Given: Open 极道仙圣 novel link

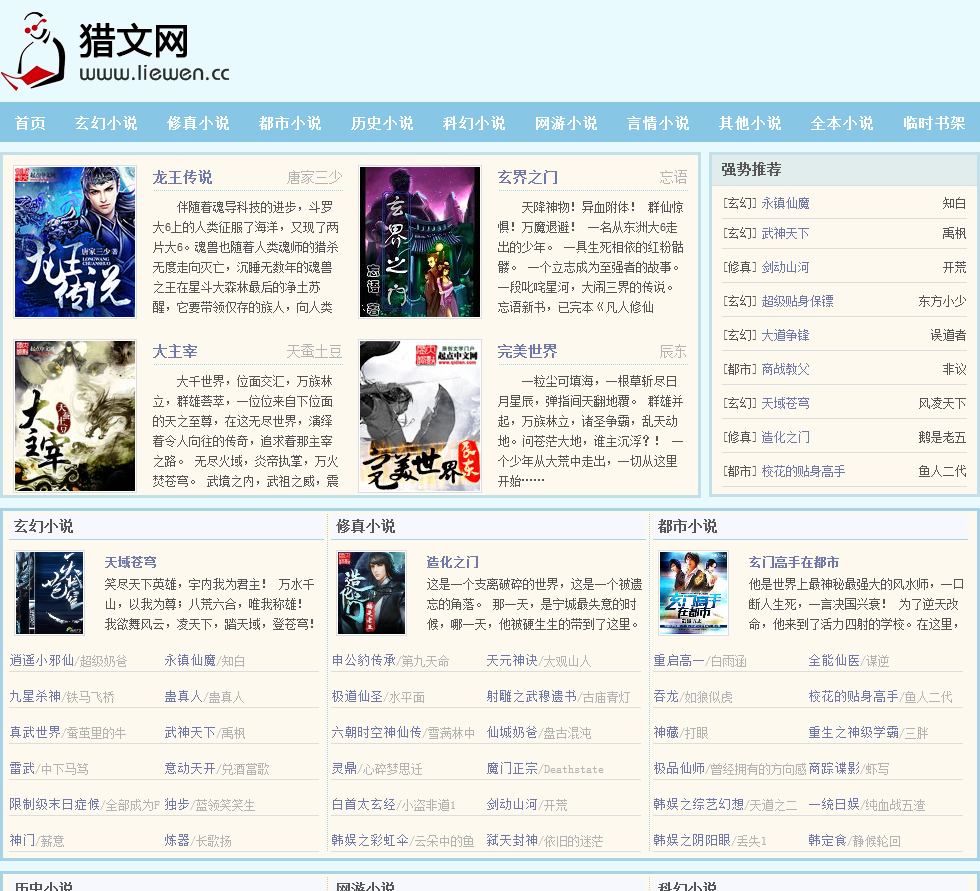Looking at the screenshot, I should (x=357, y=697).
